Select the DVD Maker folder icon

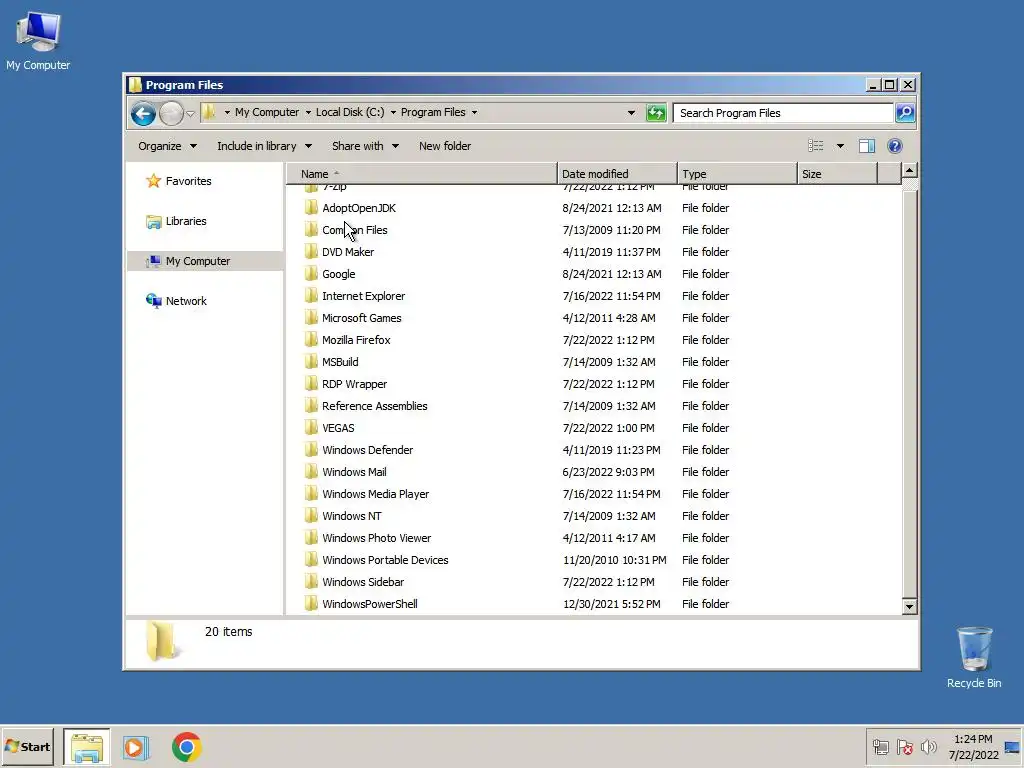pyautogui.click(x=311, y=251)
